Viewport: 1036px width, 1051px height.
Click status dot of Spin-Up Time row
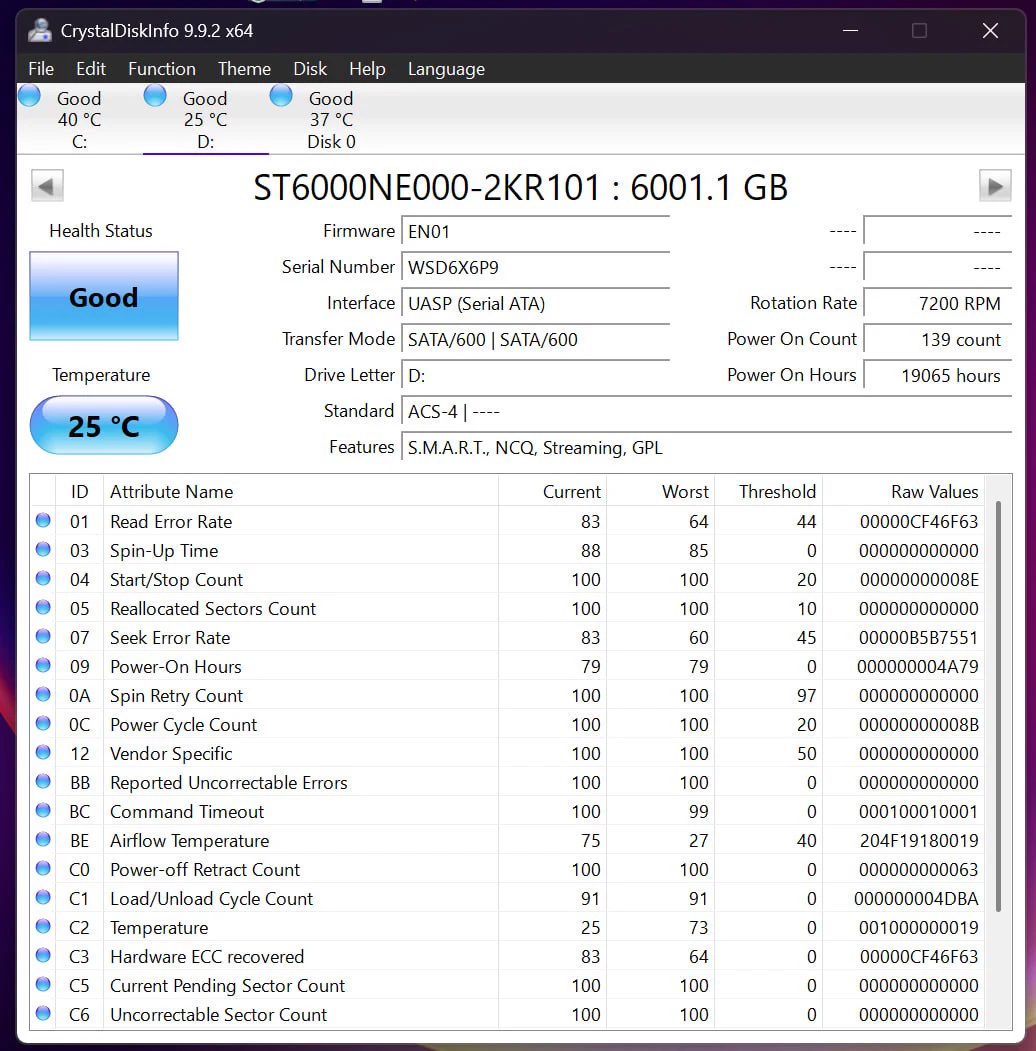(44, 550)
